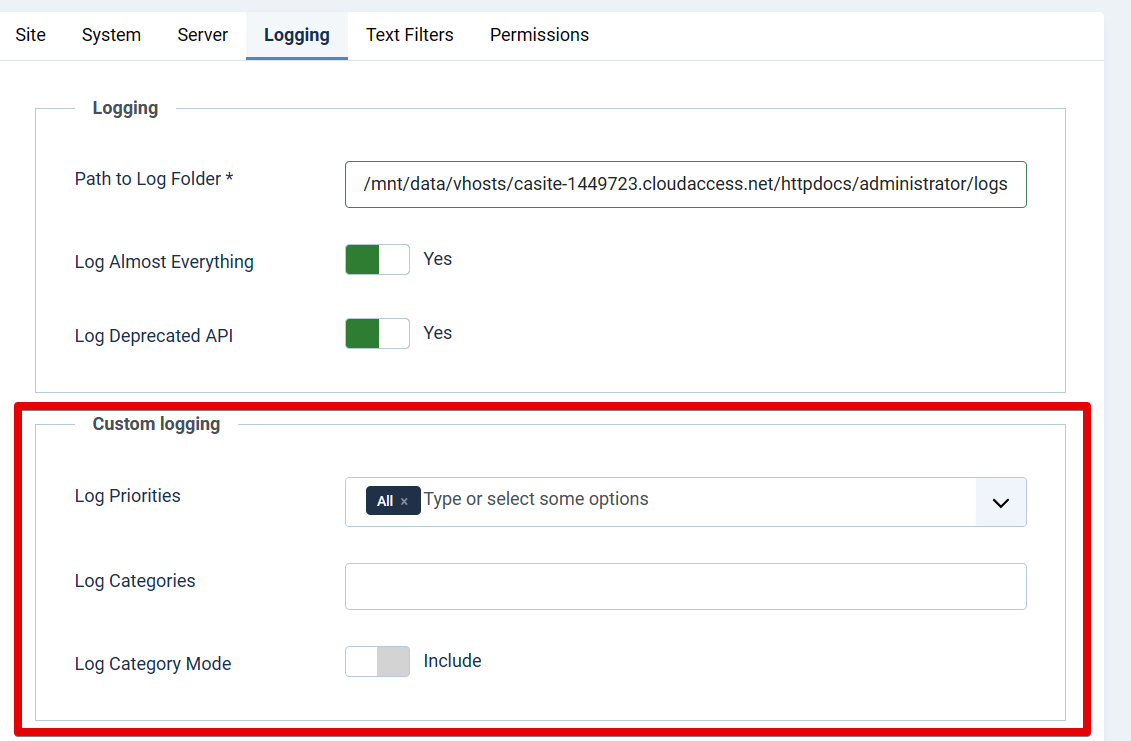Click the Log Categories label
The width and height of the screenshot is (1131, 741).
coord(135,581)
